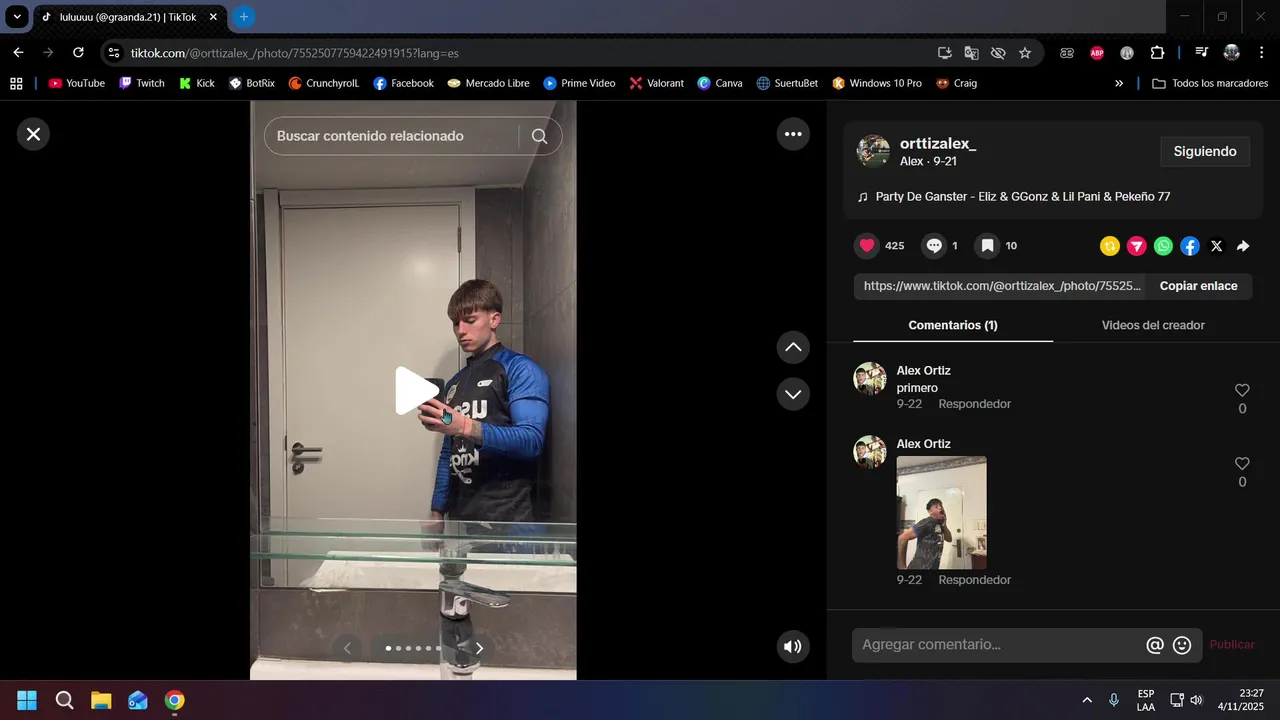This screenshot has width=1280, height=720.
Task: Open orttizalex_ profile avatar
Action: click(x=873, y=151)
